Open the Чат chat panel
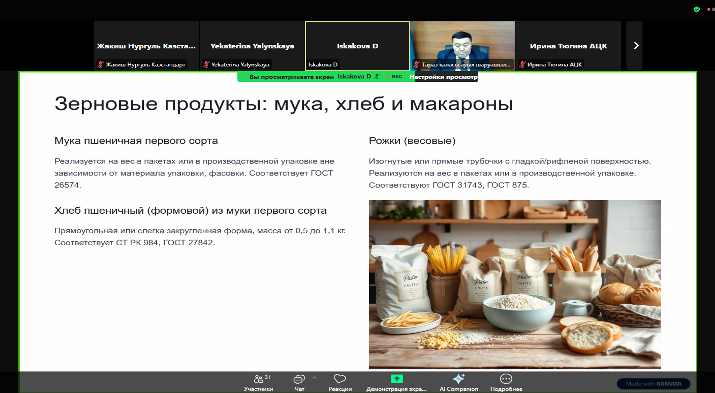Image resolution: width=715 pixels, height=393 pixels. [299, 383]
